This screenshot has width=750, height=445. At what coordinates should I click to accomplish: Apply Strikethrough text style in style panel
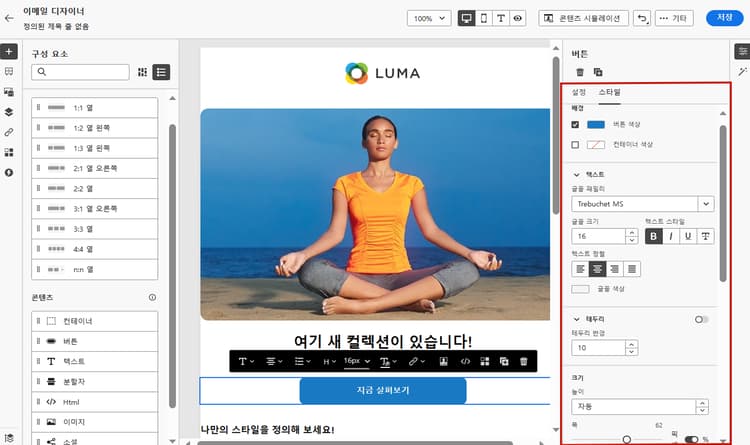tap(705, 236)
